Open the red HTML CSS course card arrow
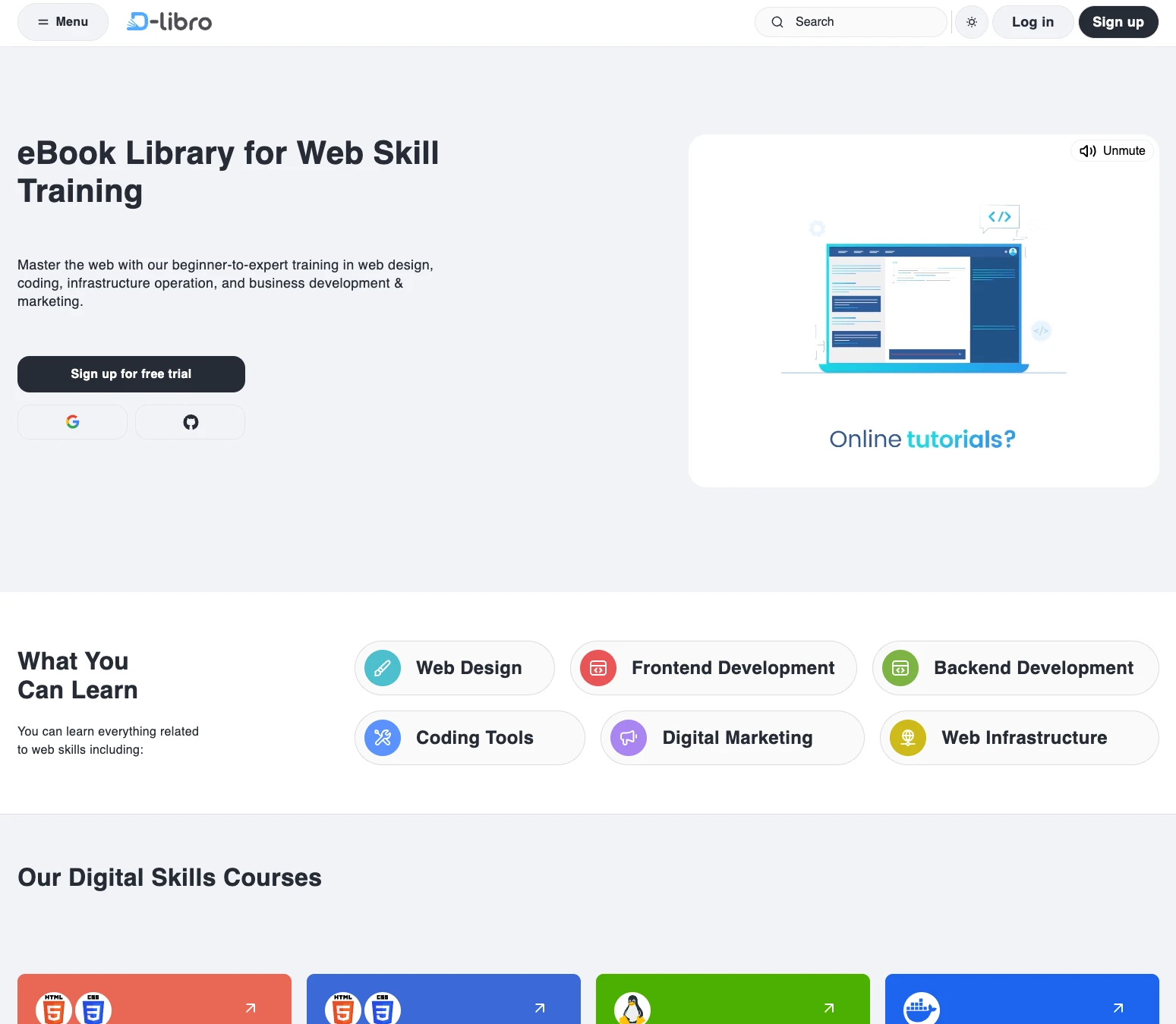The width and height of the screenshot is (1176, 1024). pyautogui.click(x=251, y=1008)
